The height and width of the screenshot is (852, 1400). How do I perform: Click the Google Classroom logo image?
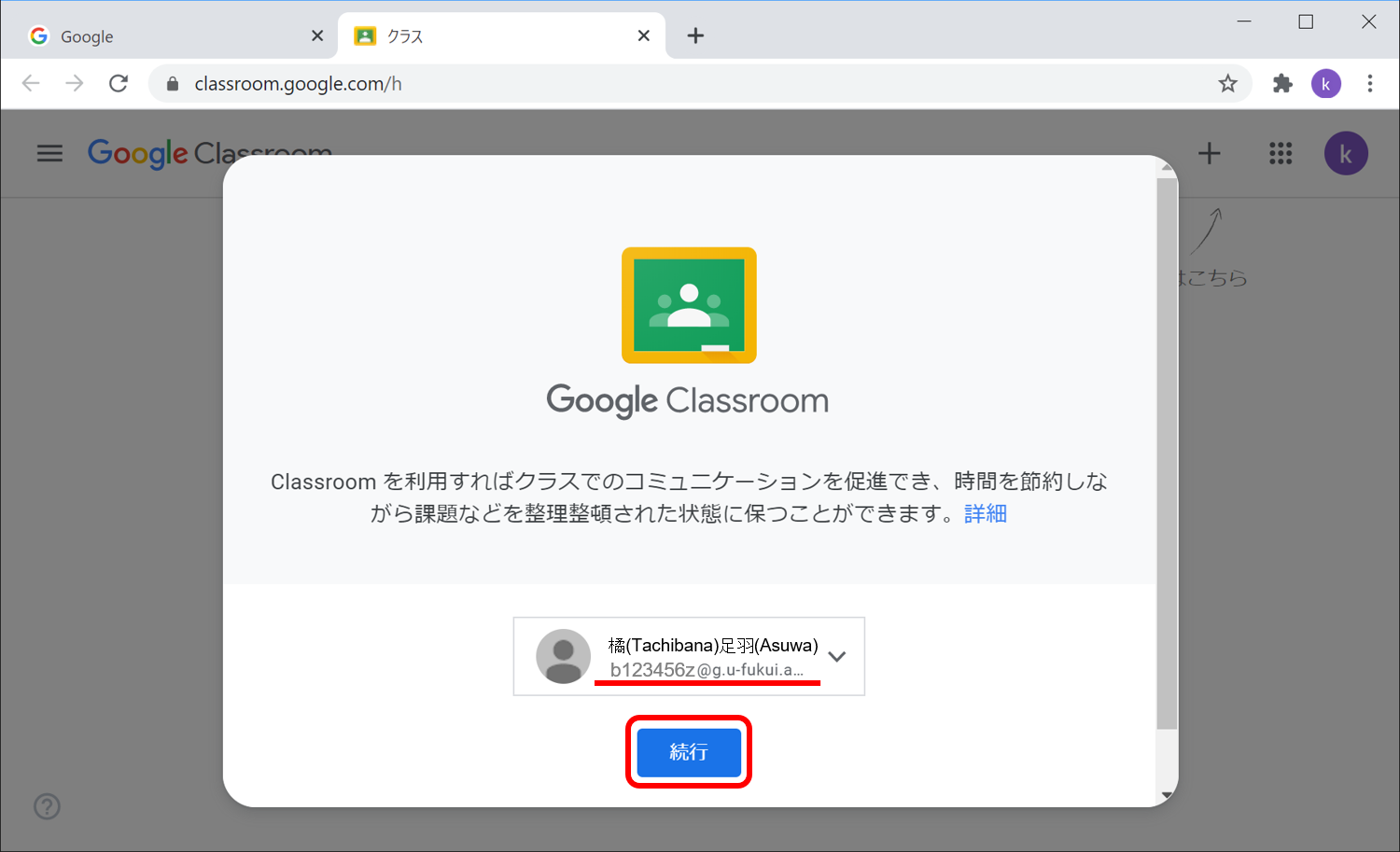coord(689,305)
